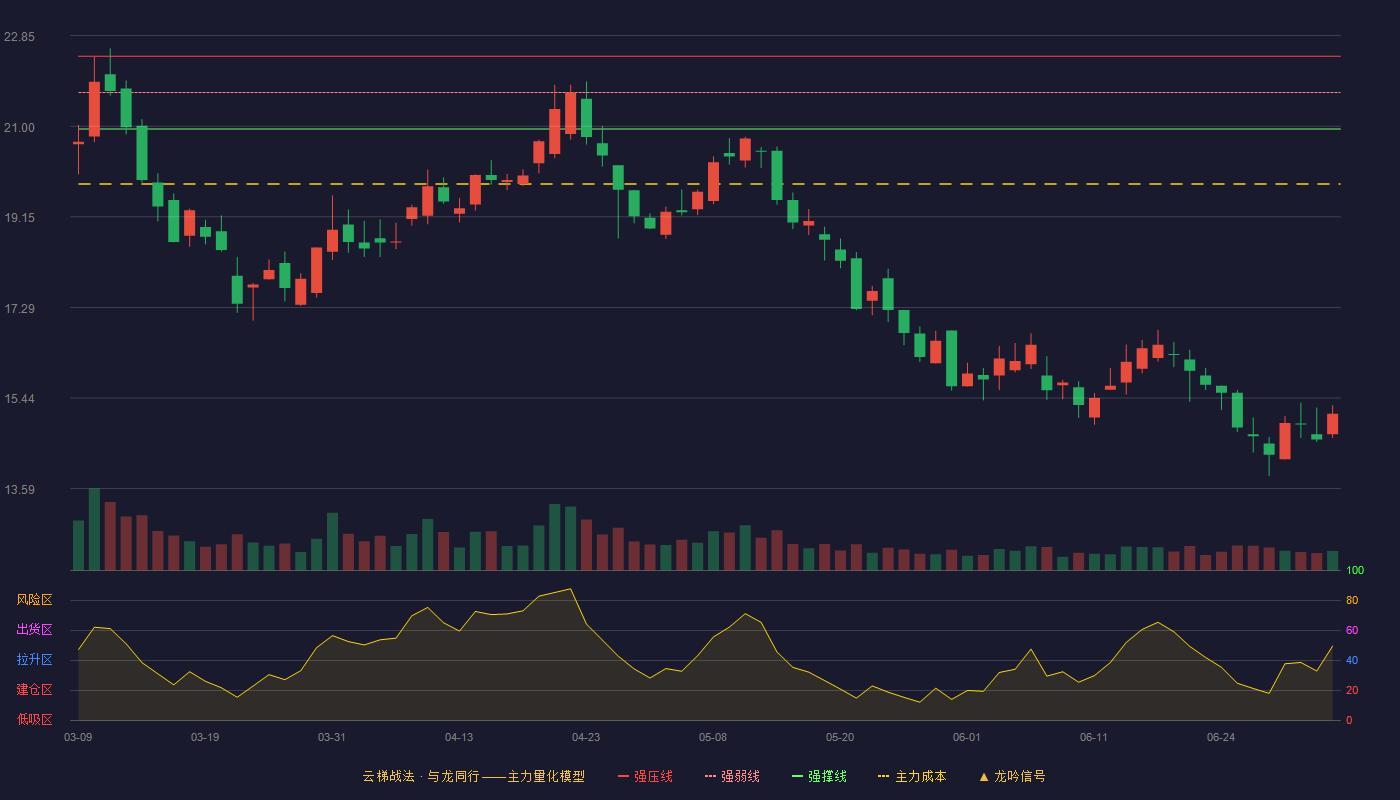Click the blue 40 indicator scale label
Screen dimensions: 1400x800
1352,660
